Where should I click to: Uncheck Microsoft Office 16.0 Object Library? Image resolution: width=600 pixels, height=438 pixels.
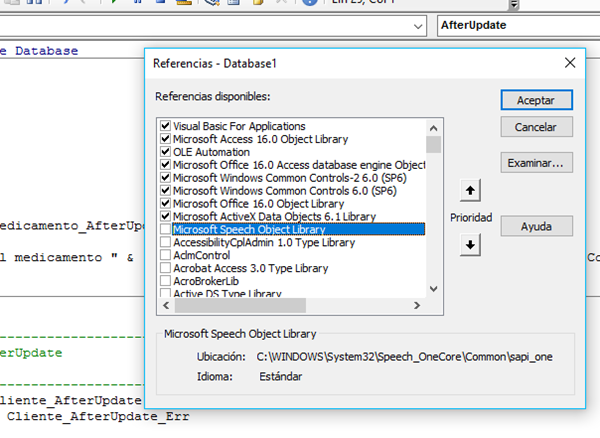tap(165, 203)
